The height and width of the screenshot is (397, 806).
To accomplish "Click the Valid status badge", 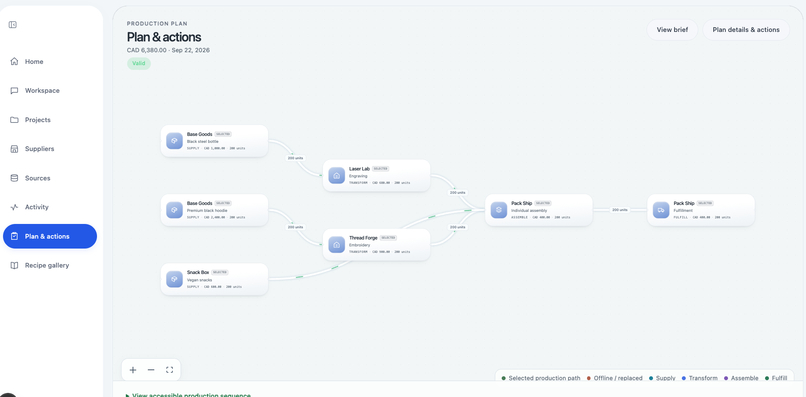I will tap(139, 64).
